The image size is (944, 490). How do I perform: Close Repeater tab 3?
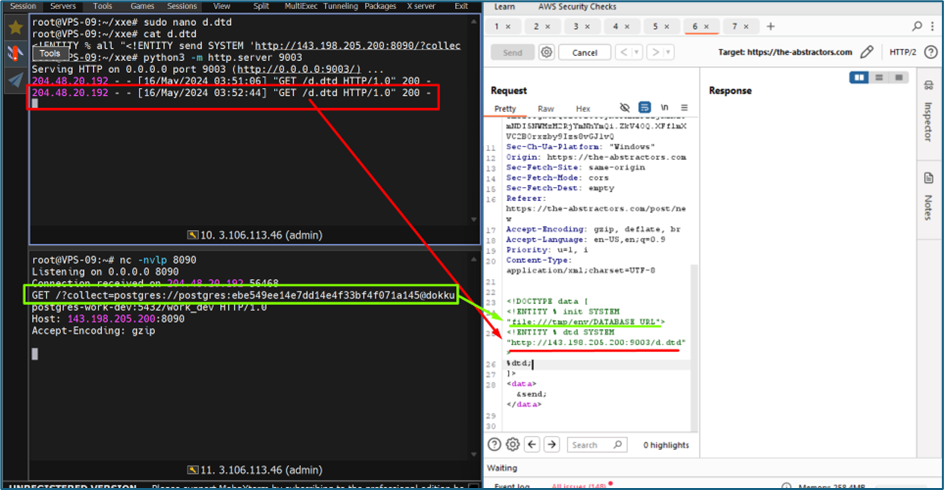click(x=588, y=26)
